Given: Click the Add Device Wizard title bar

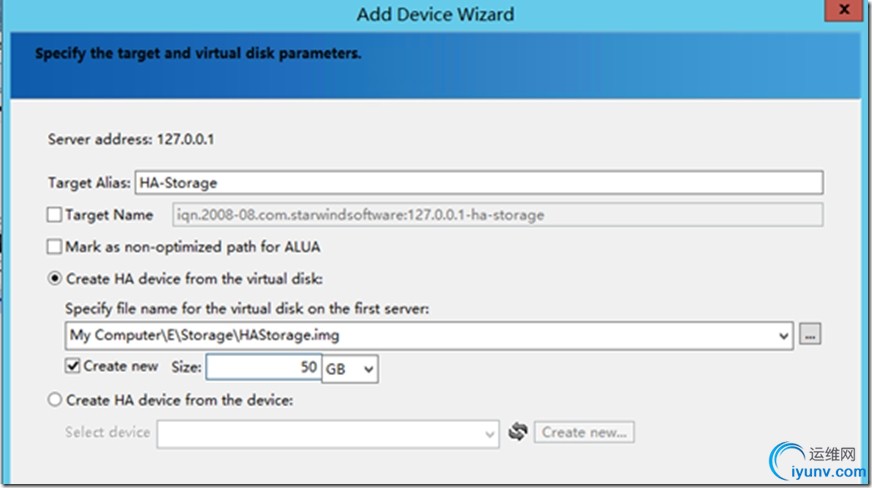Looking at the screenshot, I should 435,14.
